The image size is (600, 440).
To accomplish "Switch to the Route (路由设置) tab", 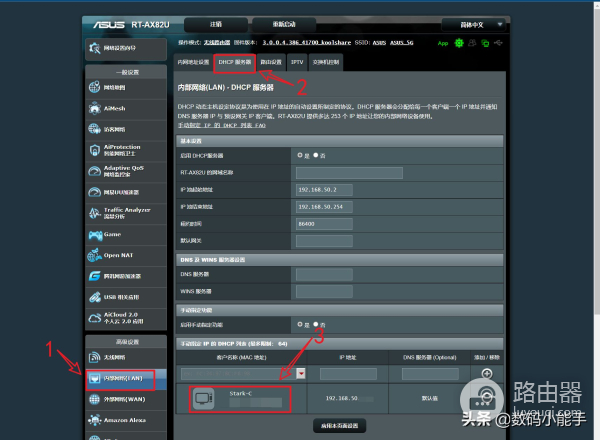I will tap(271, 62).
